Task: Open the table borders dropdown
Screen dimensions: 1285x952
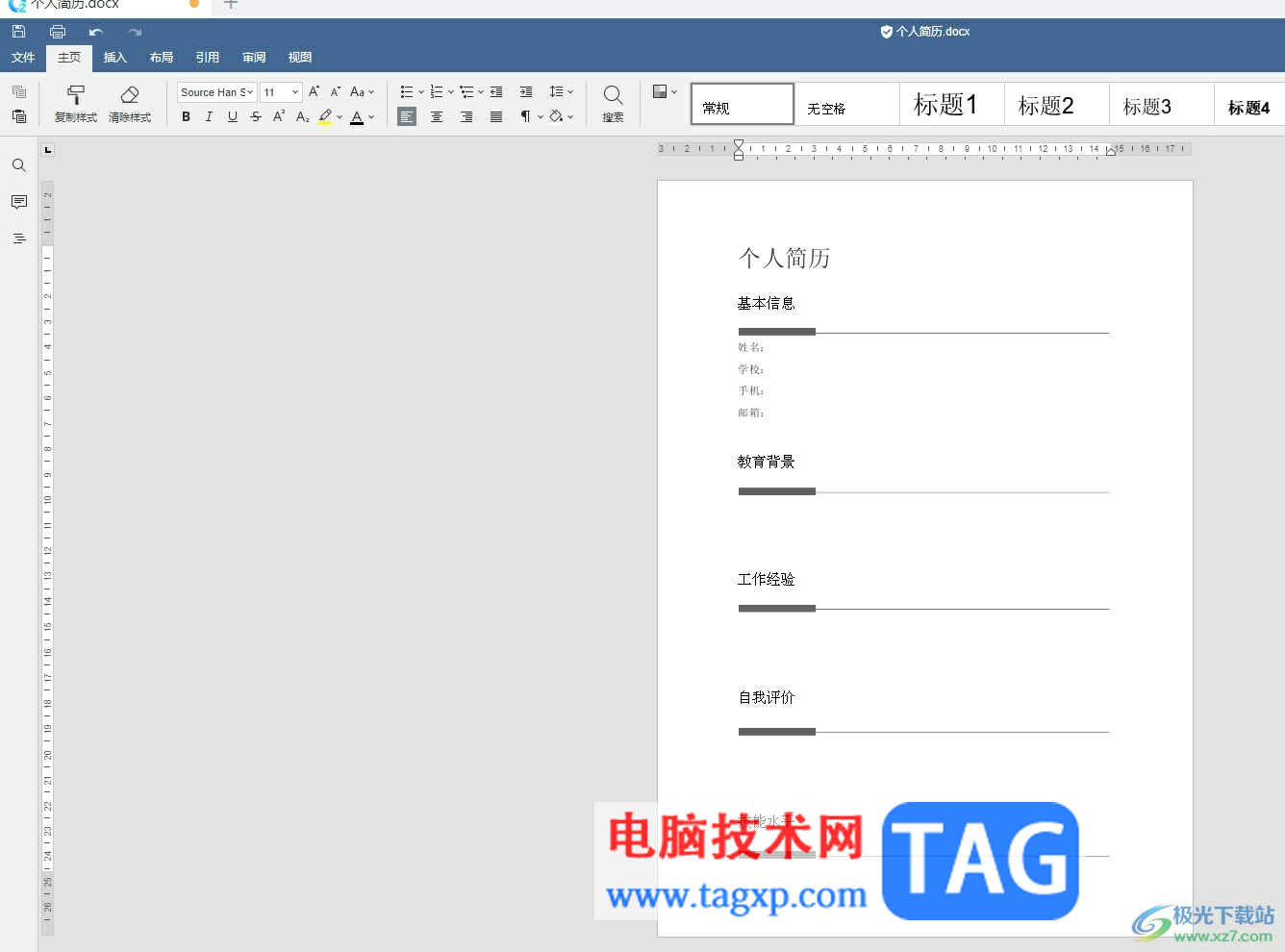Action: [x=665, y=91]
